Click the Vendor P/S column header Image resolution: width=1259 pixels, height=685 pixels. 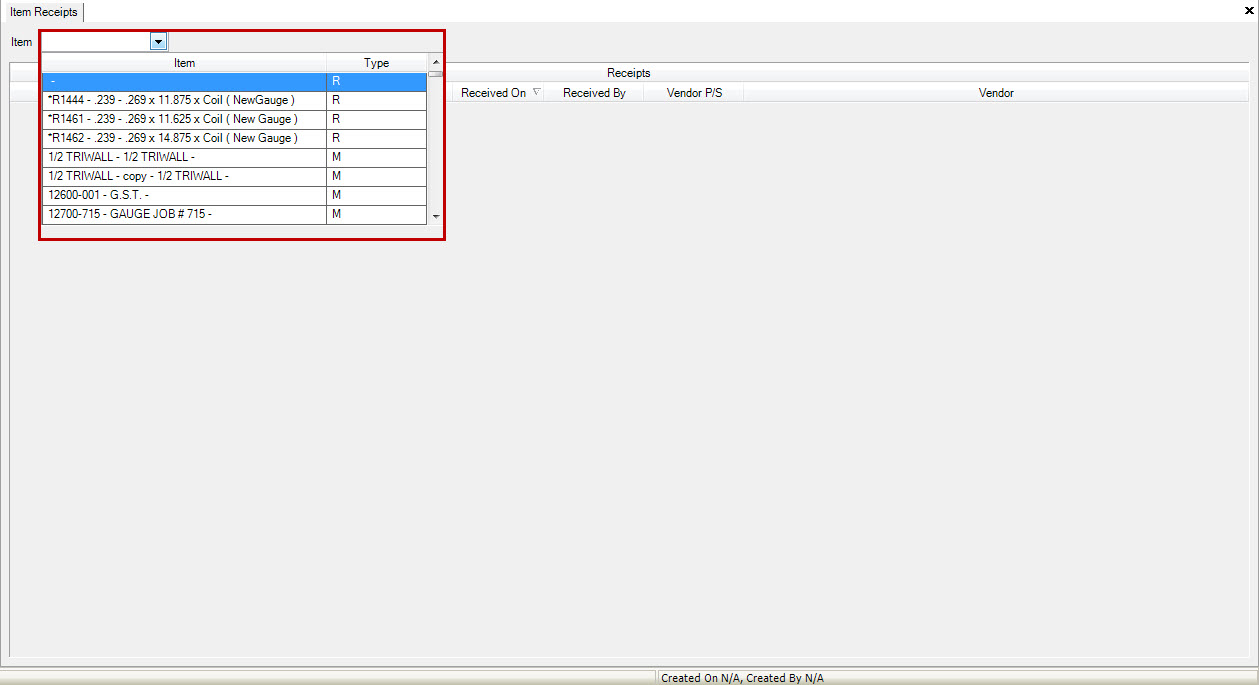click(693, 91)
